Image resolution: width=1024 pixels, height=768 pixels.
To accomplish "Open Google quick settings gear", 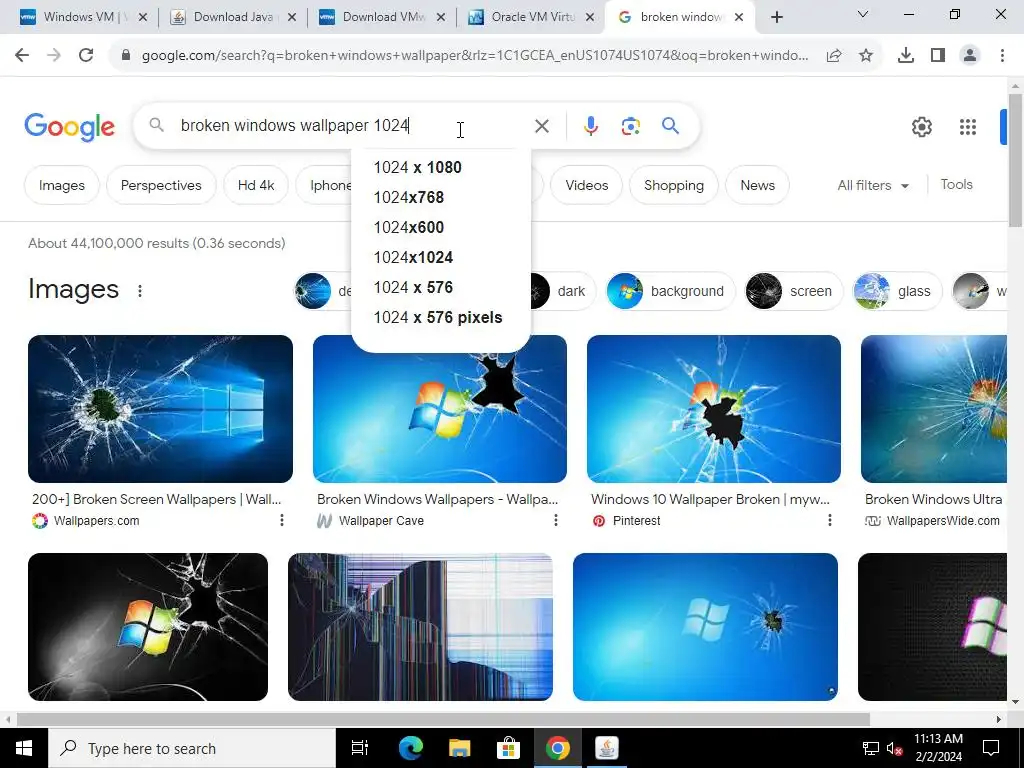I will pos(921,127).
